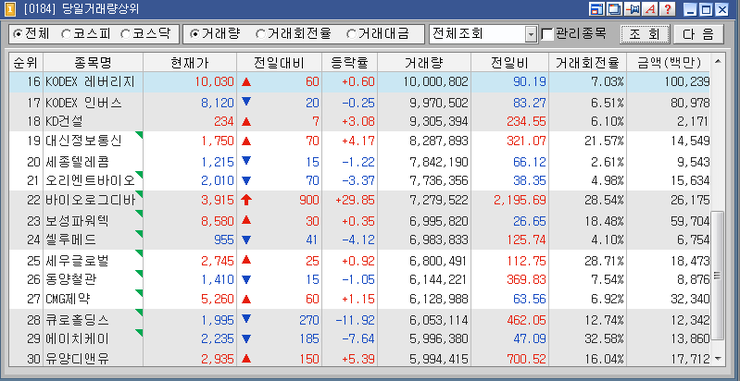Click the 다음 next button

[x=698, y=34]
